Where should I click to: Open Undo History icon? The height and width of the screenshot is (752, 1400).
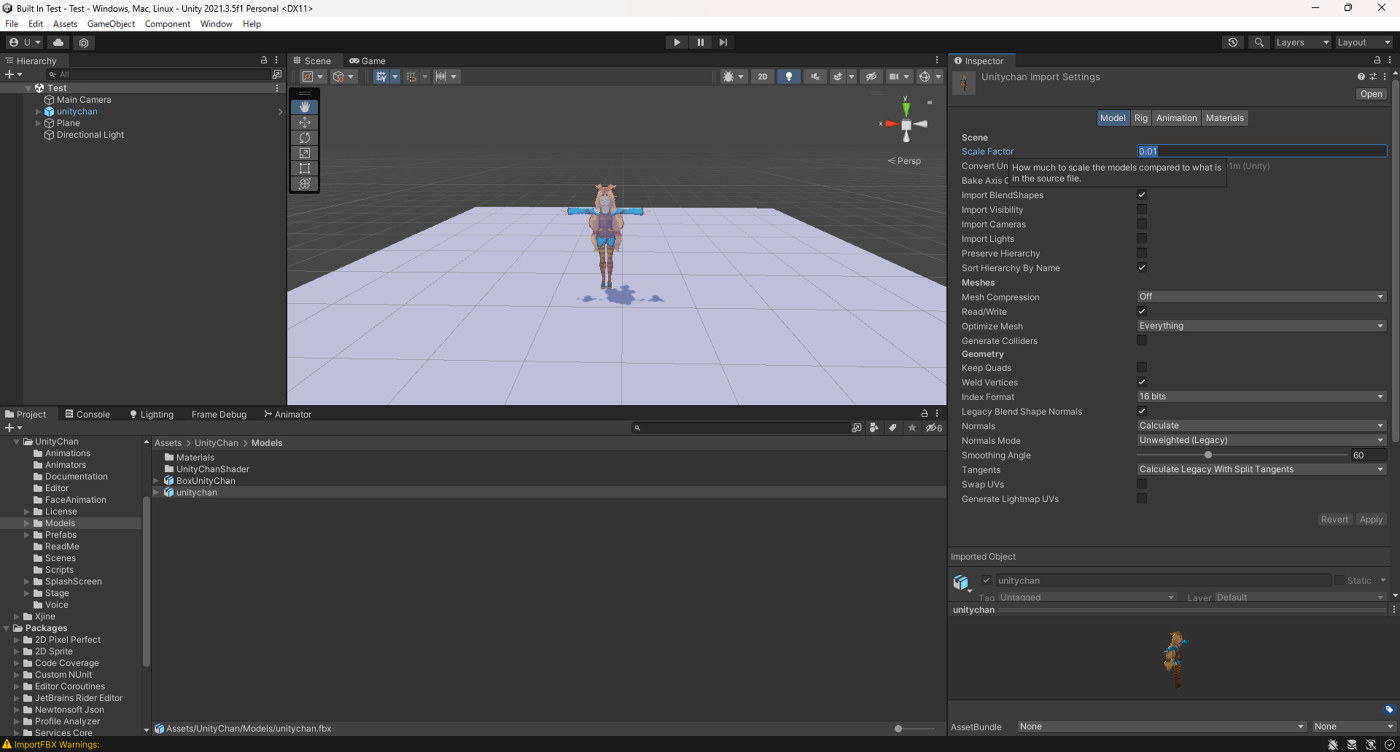[1233, 42]
